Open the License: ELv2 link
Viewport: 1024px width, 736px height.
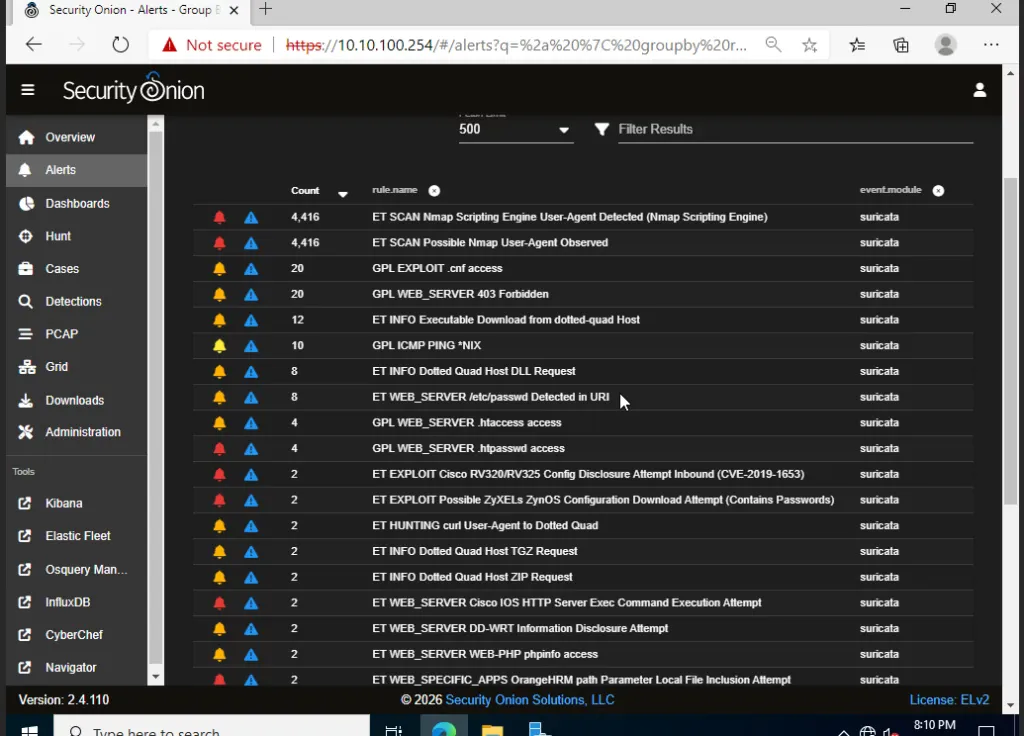949,700
